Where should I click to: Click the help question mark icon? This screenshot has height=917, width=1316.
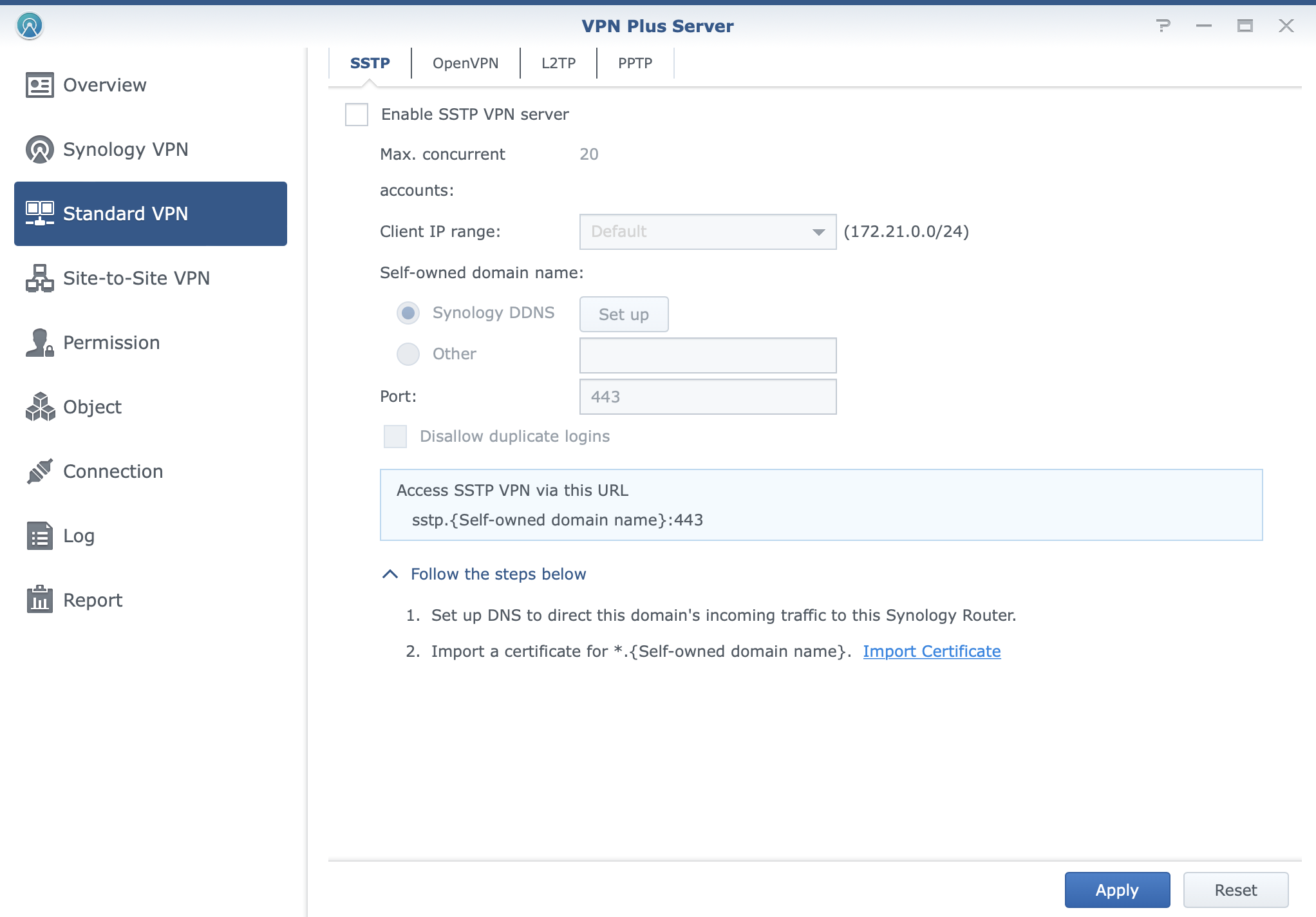pyautogui.click(x=1163, y=26)
